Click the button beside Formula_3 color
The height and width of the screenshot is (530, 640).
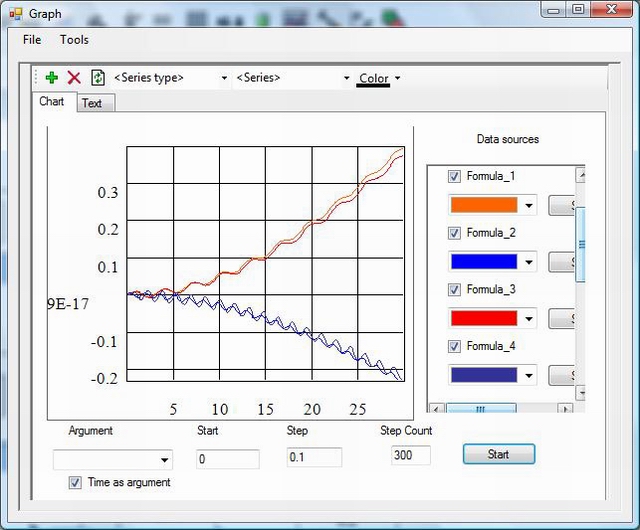click(x=561, y=318)
